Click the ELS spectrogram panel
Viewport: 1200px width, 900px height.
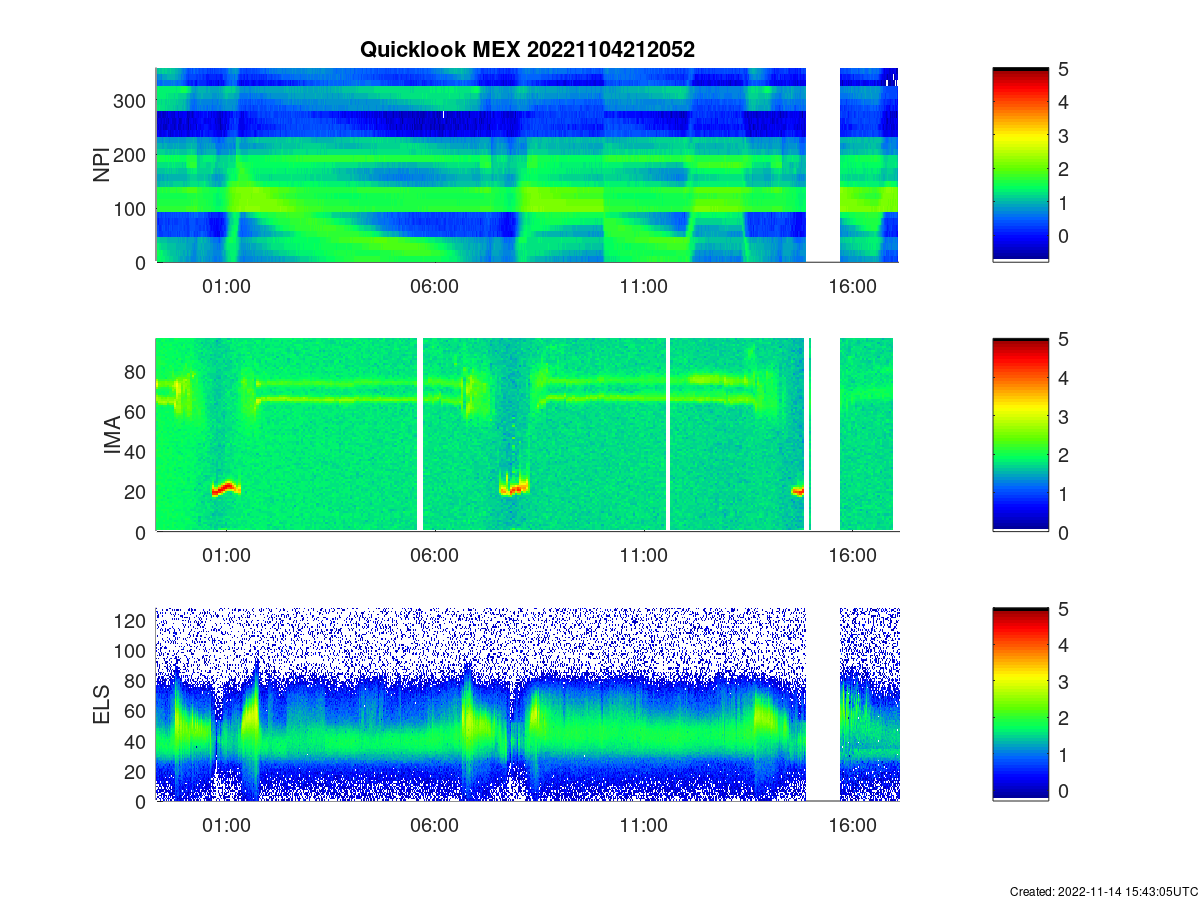point(527,705)
